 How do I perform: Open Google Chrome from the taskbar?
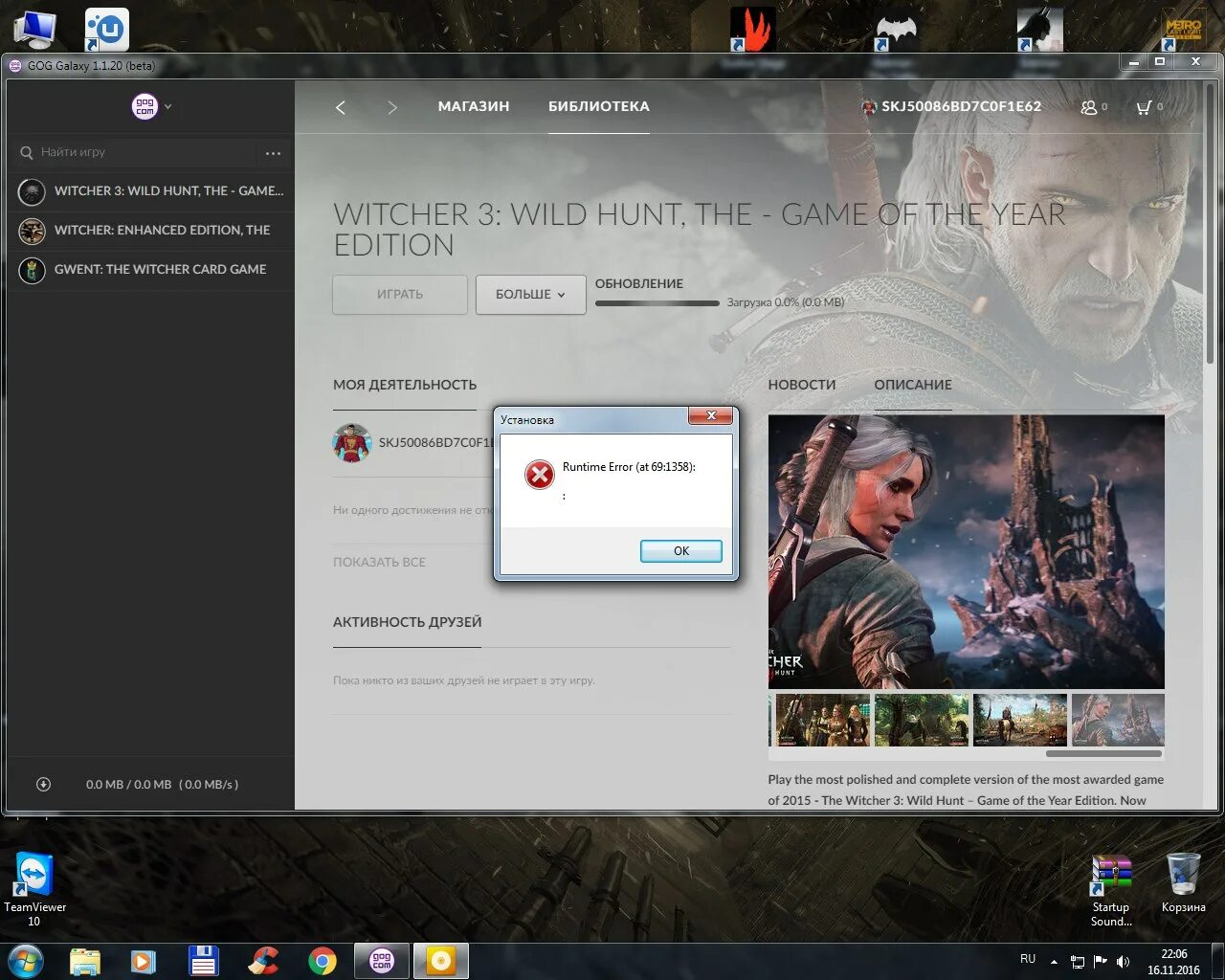click(323, 961)
